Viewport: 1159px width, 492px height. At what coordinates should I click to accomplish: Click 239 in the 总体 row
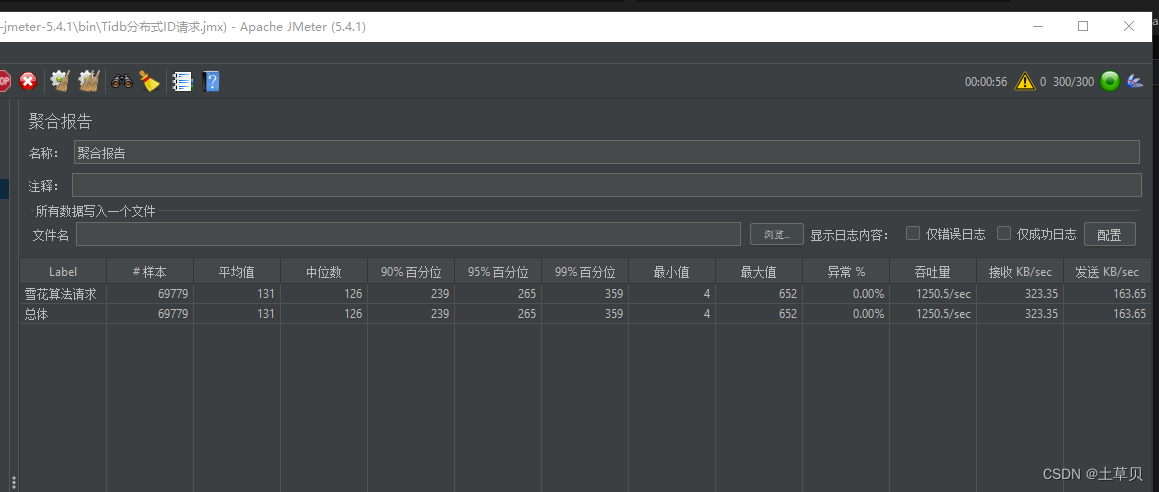[x=439, y=313]
